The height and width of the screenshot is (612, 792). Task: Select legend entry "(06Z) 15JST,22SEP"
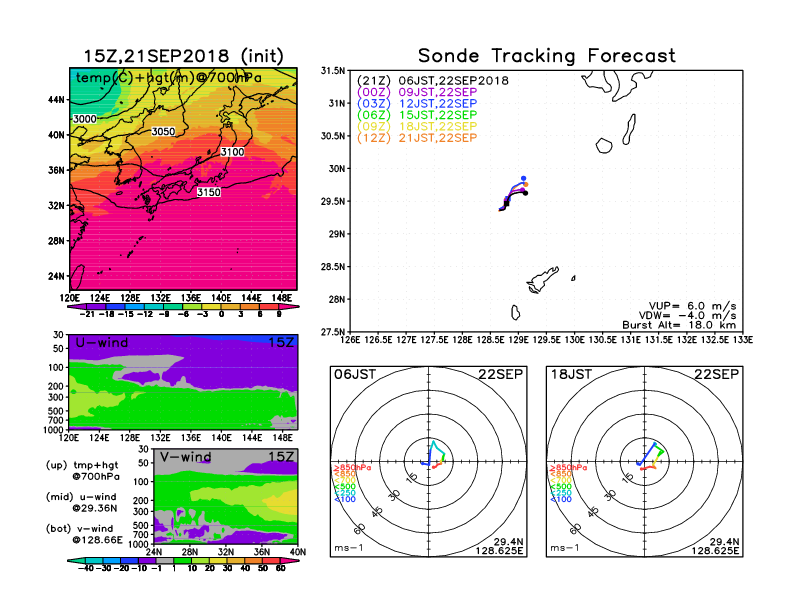point(417,115)
